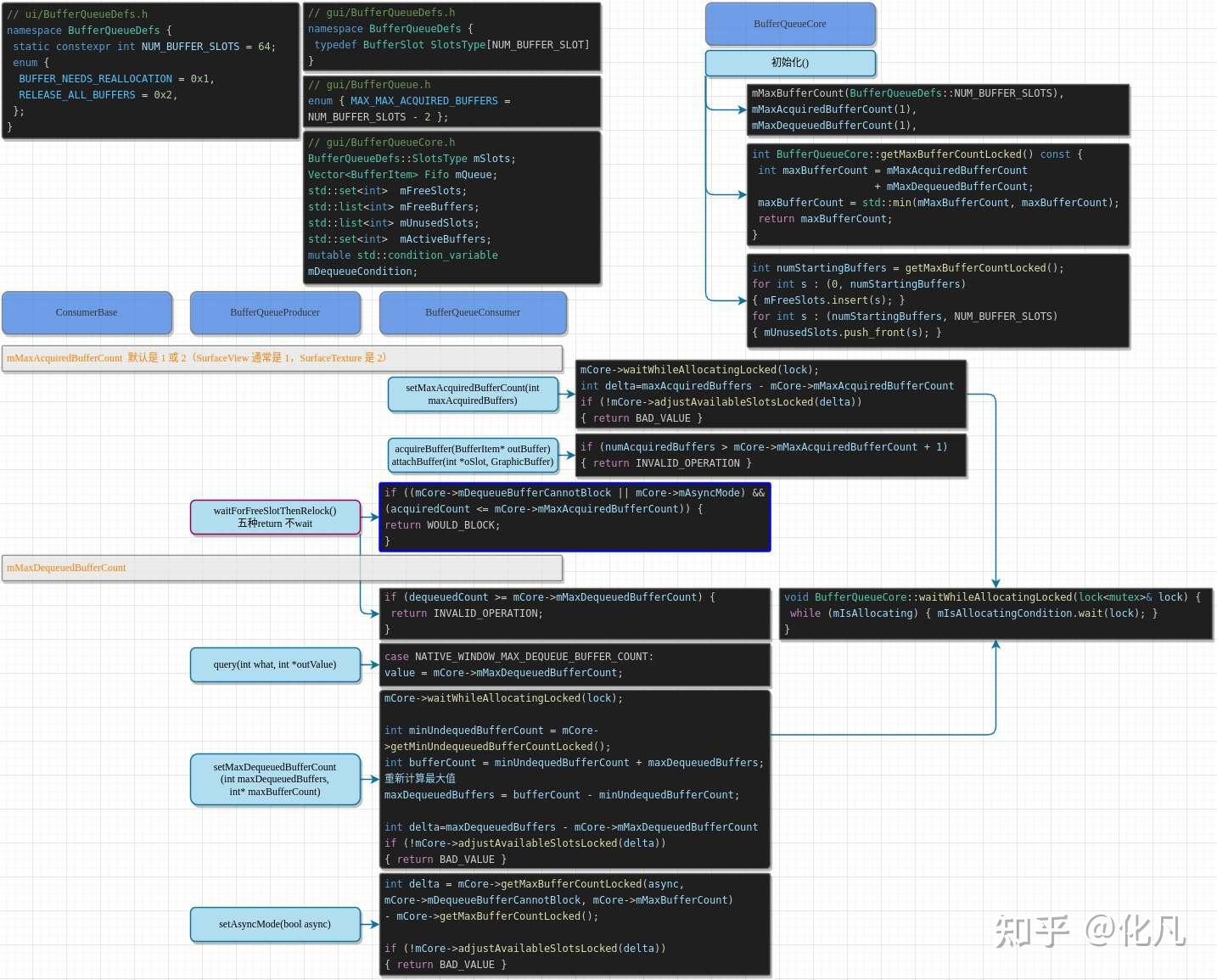The image size is (1217, 980).
Task: Select the gui/BufferQueue.h code block
Action: coord(451,101)
